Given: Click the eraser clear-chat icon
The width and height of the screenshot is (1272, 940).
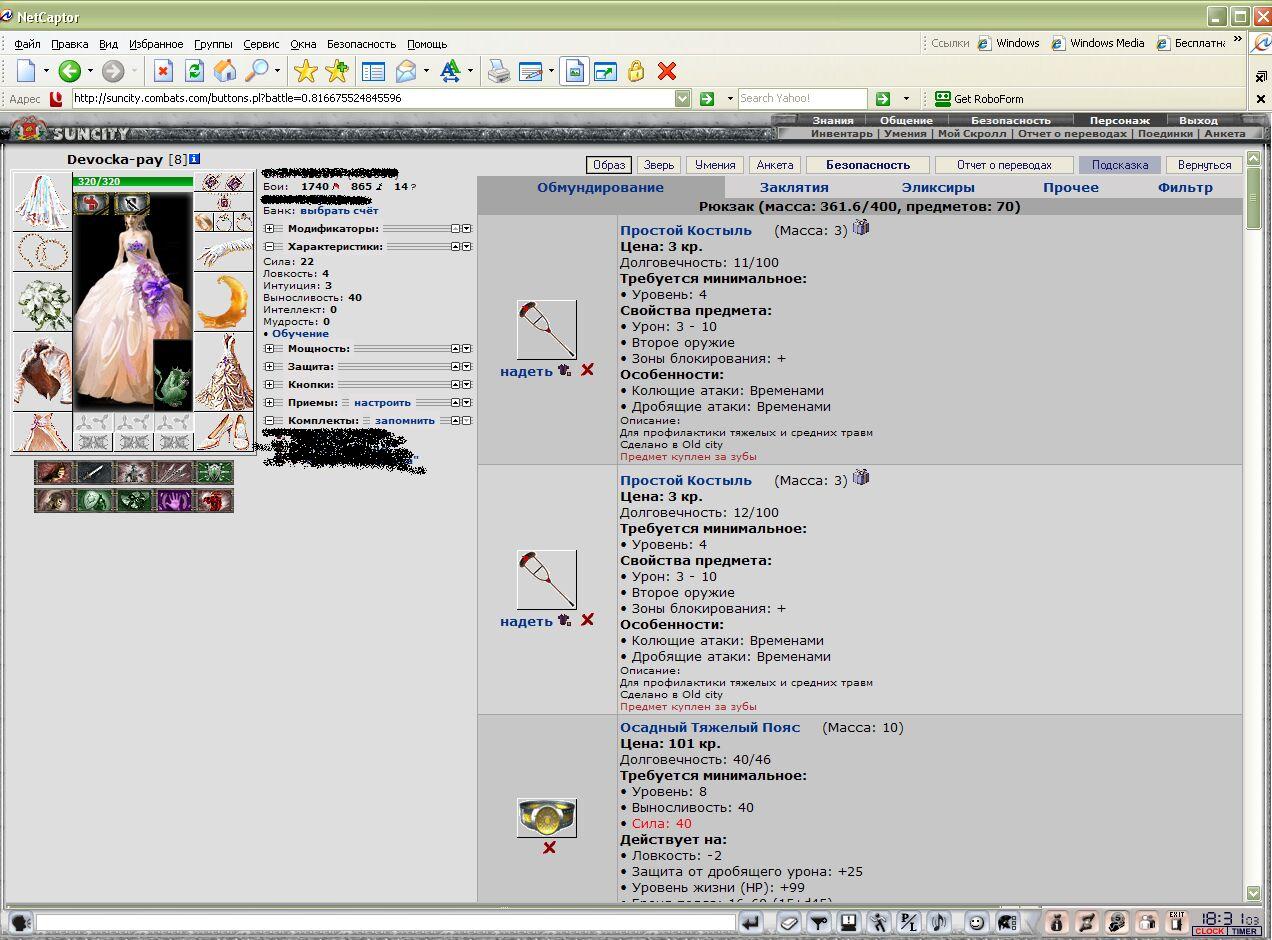Looking at the screenshot, I should [x=789, y=922].
